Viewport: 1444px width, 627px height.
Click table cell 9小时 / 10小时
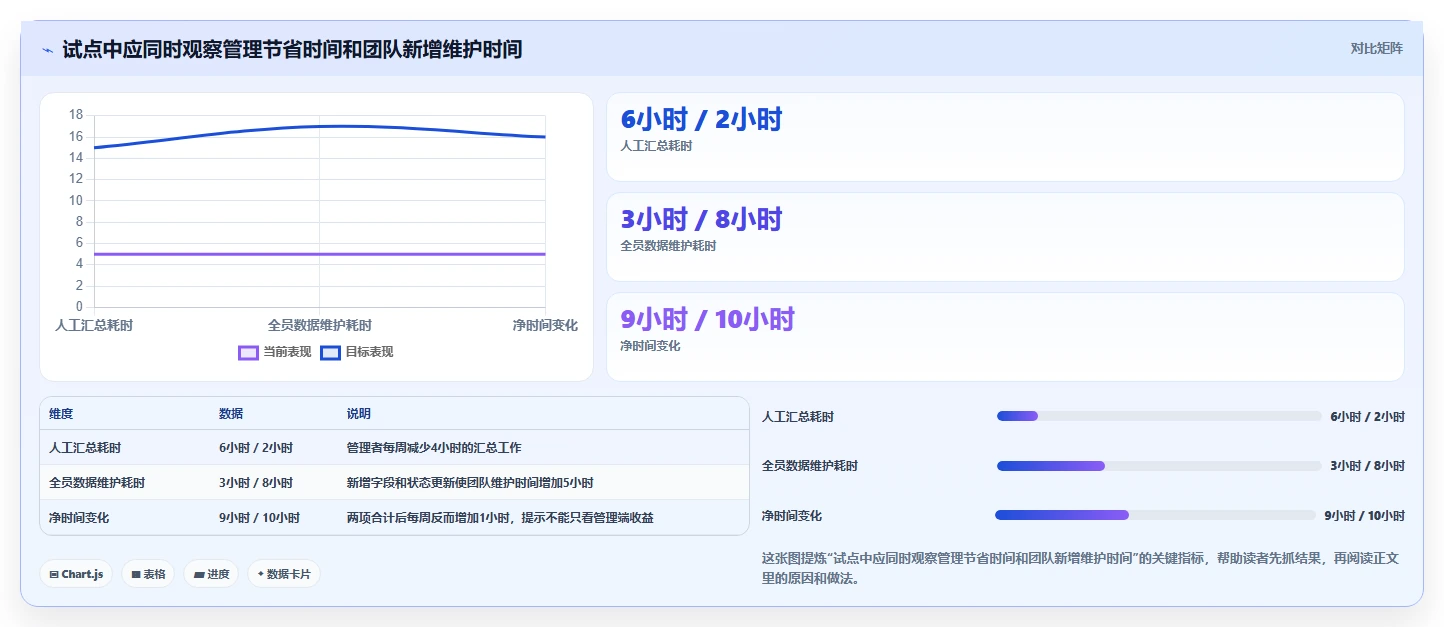[259, 518]
